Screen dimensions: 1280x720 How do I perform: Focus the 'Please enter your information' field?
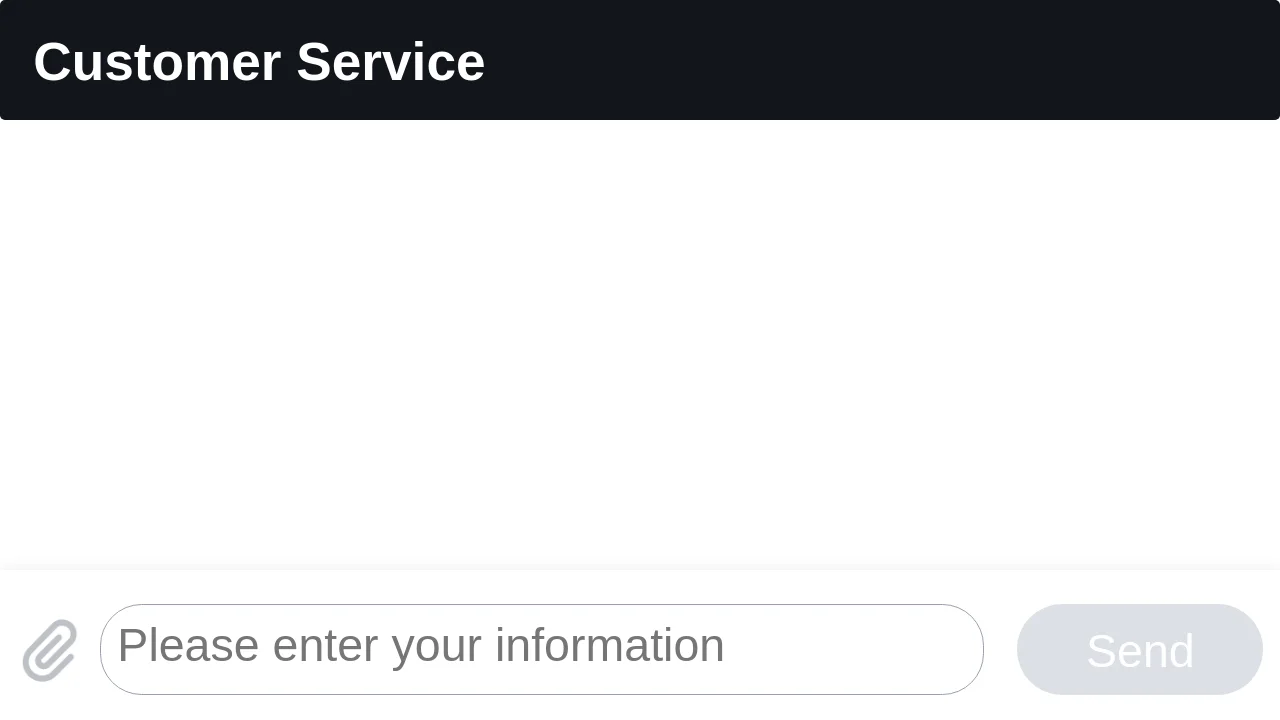coord(542,649)
